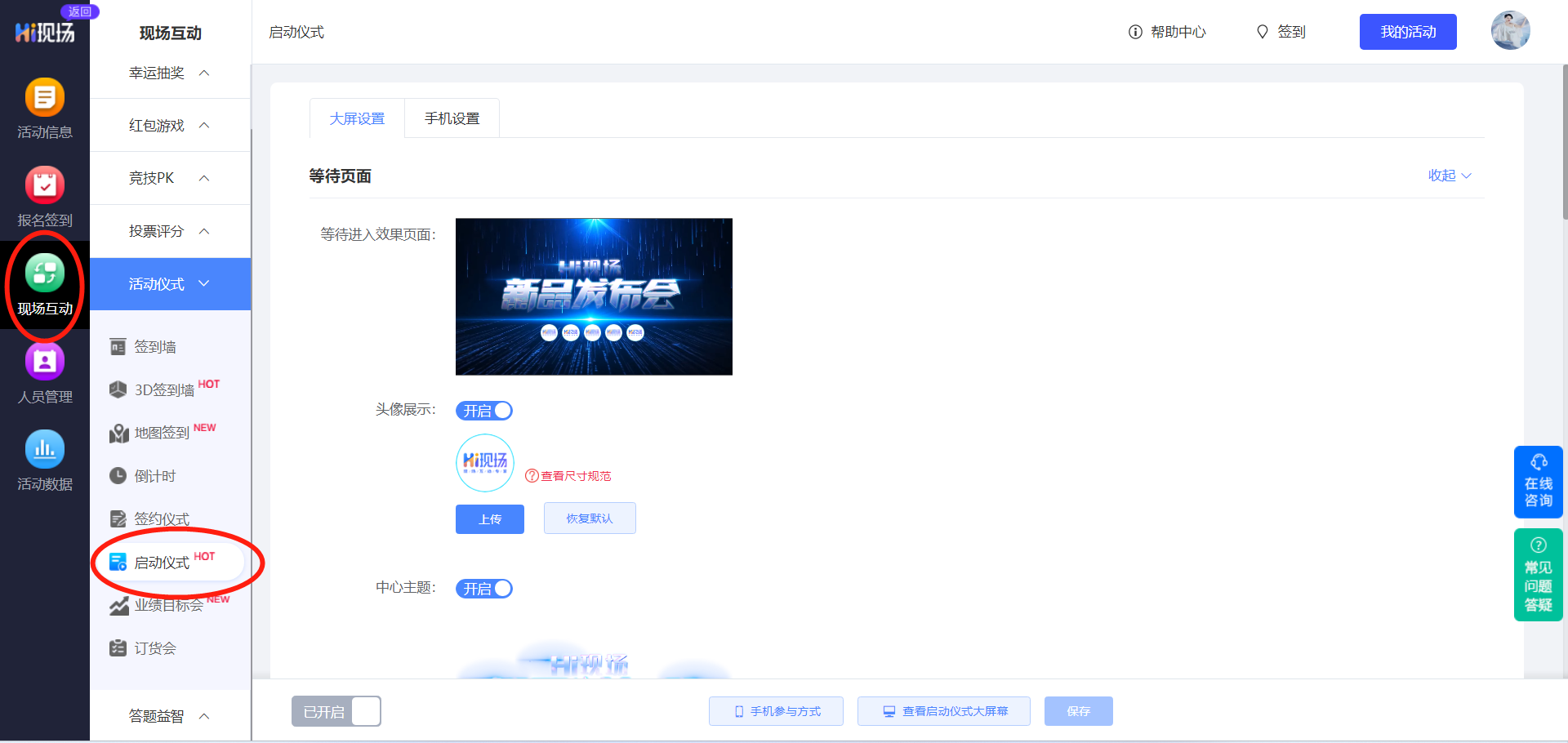Open 业绩目标会 menu item
Viewport: 1568px width, 743px height.
[168, 605]
